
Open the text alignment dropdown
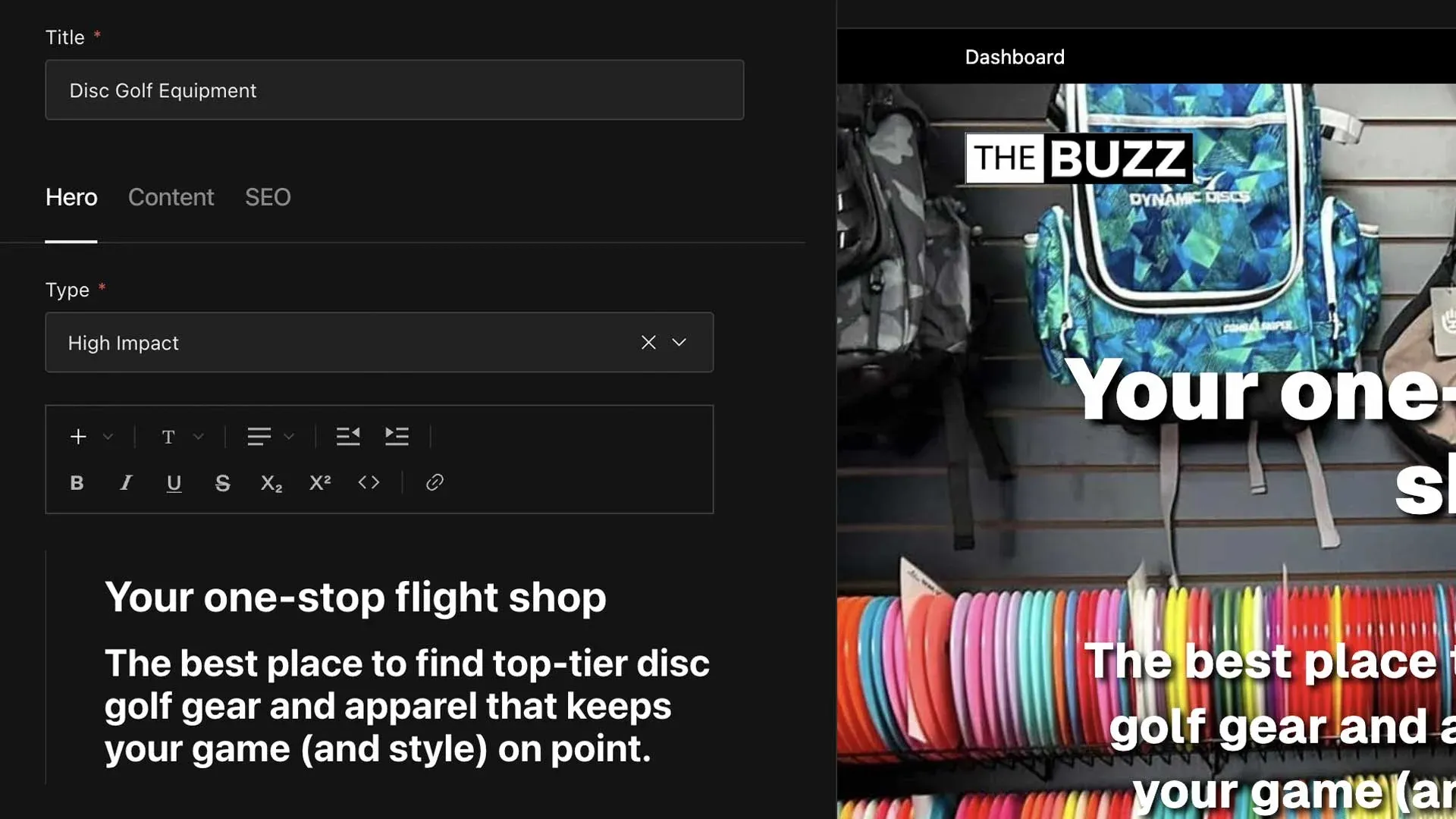(271, 436)
